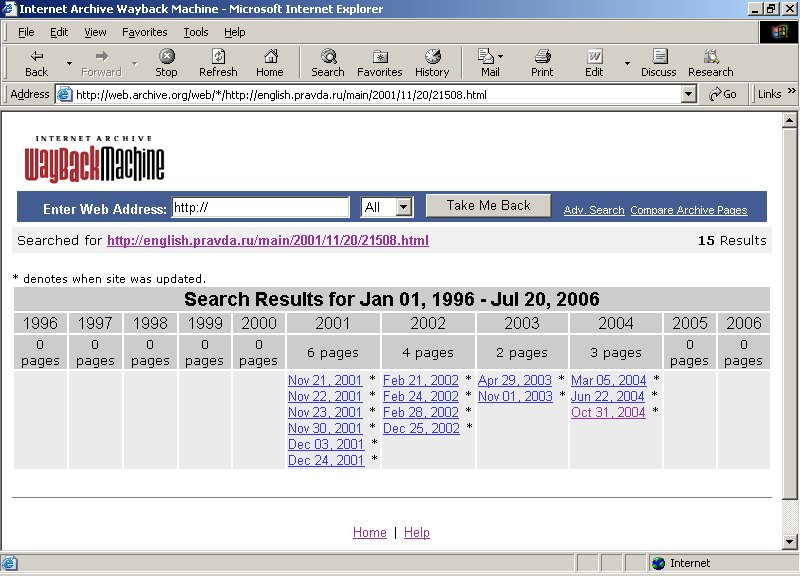Image resolution: width=800 pixels, height=576 pixels.
Task: Click the Wayback Machine logo
Action: click(x=94, y=160)
